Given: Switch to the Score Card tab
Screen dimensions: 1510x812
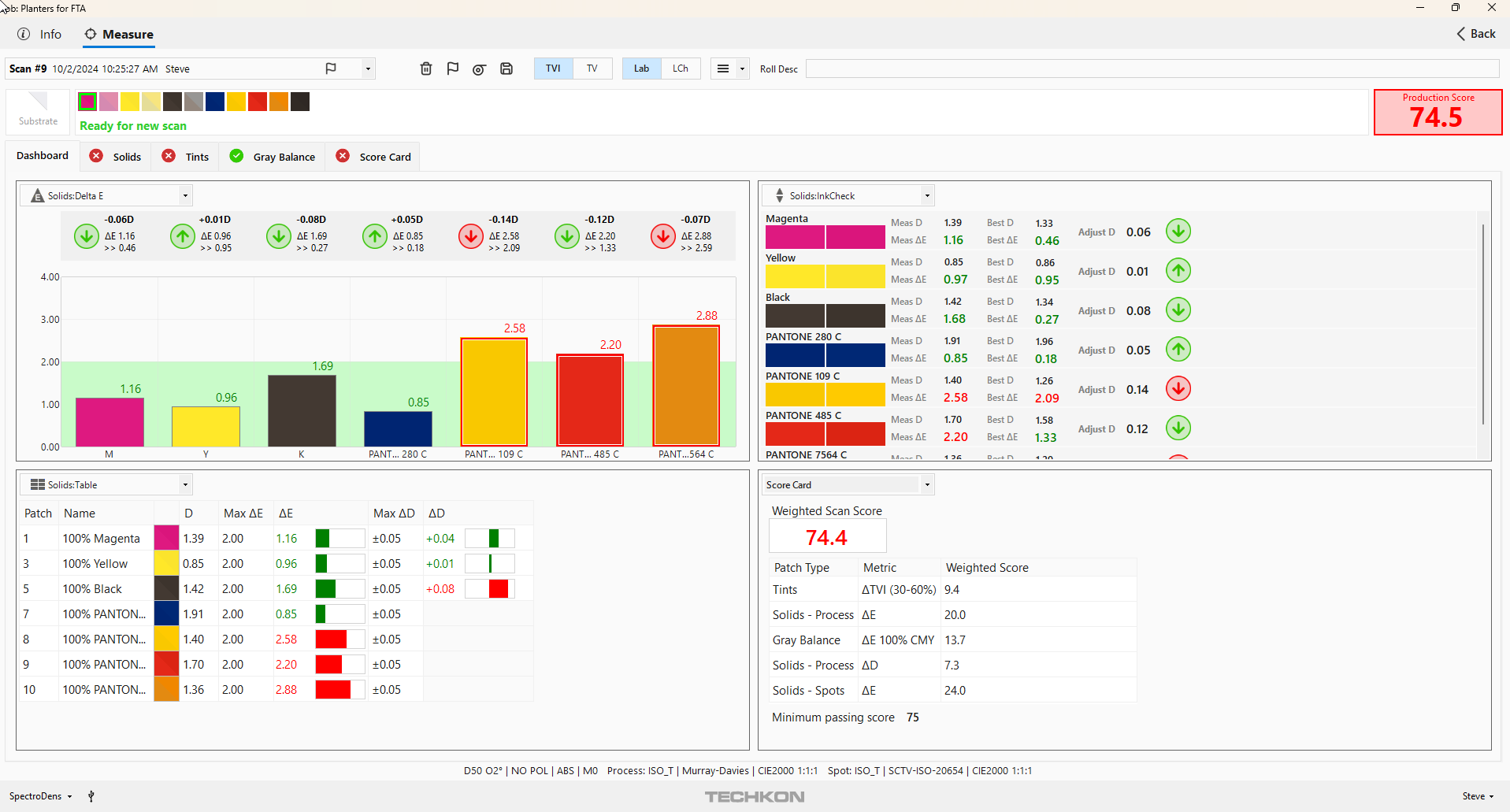Looking at the screenshot, I should [374, 157].
